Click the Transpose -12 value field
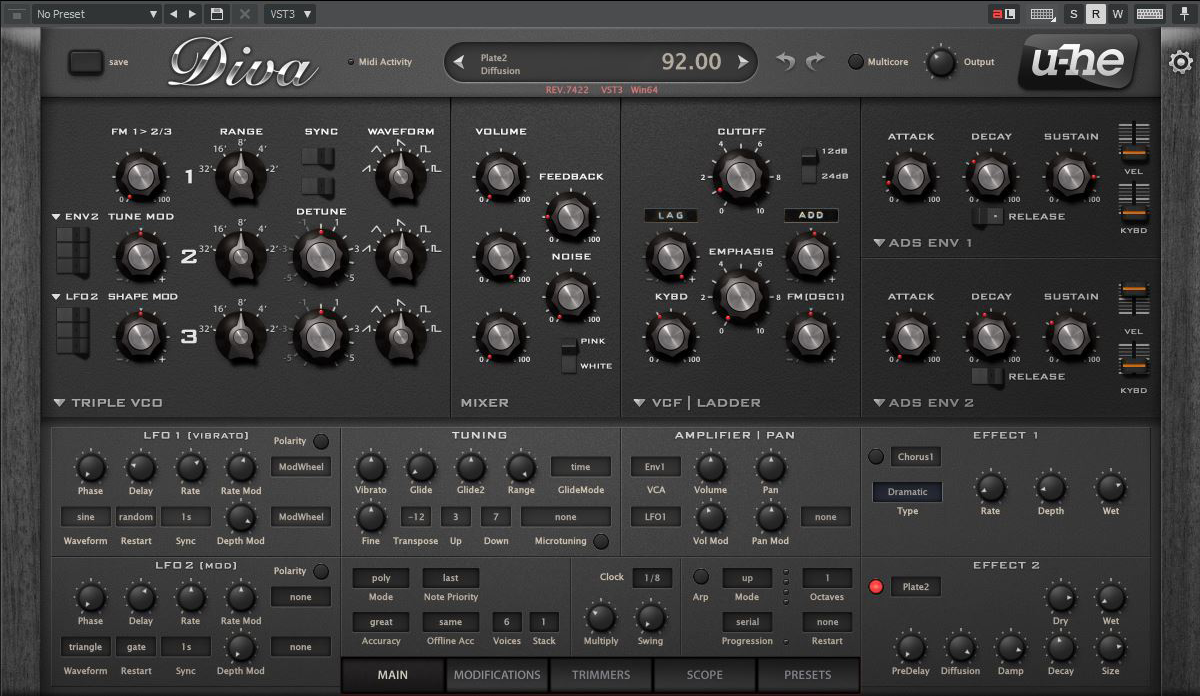 [x=416, y=517]
